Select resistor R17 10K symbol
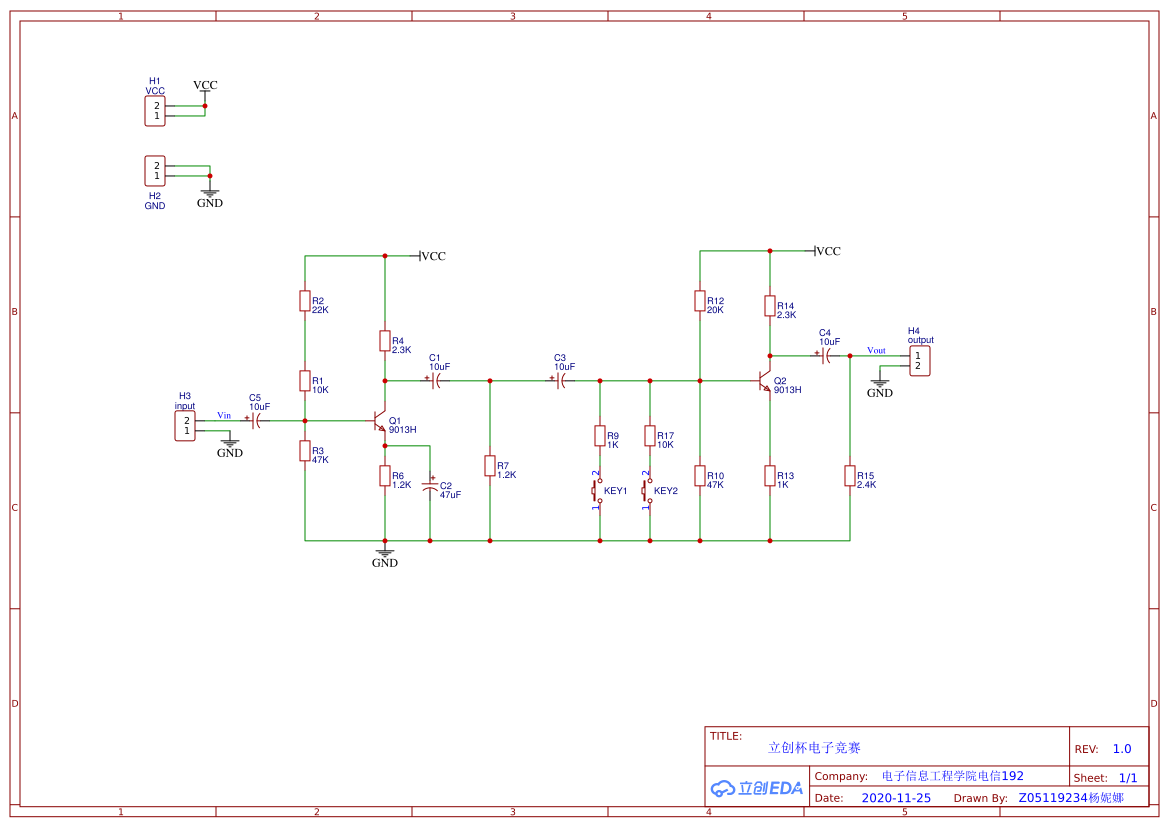The width and height of the screenshot is (1169, 827). pyautogui.click(x=649, y=435)
